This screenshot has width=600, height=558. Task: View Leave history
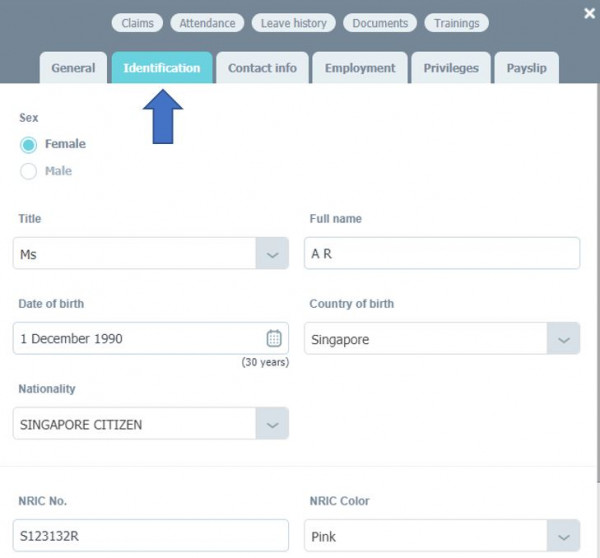293,23
